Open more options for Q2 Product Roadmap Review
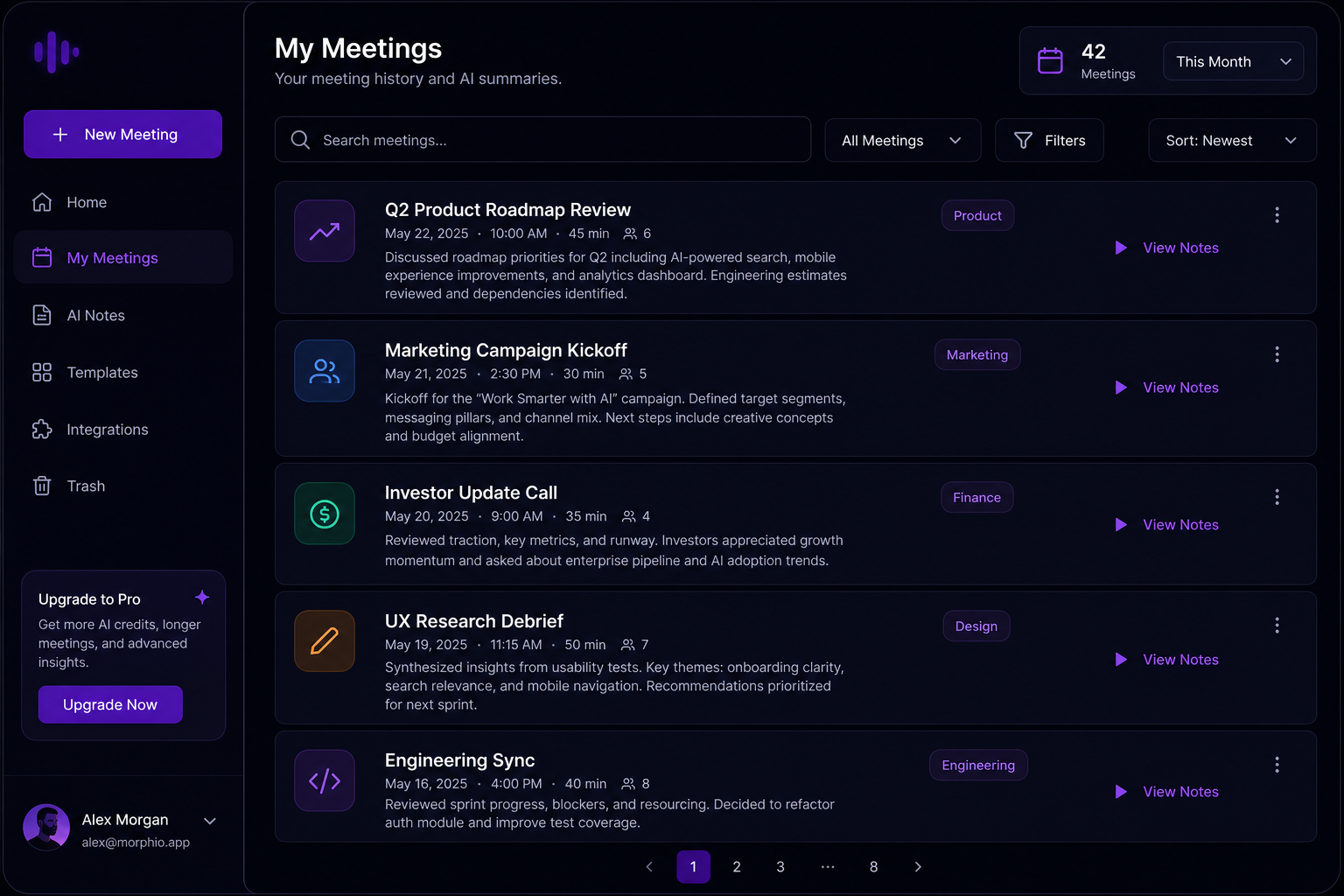This screenshot has width=1344, height=896. [1277, 215]
